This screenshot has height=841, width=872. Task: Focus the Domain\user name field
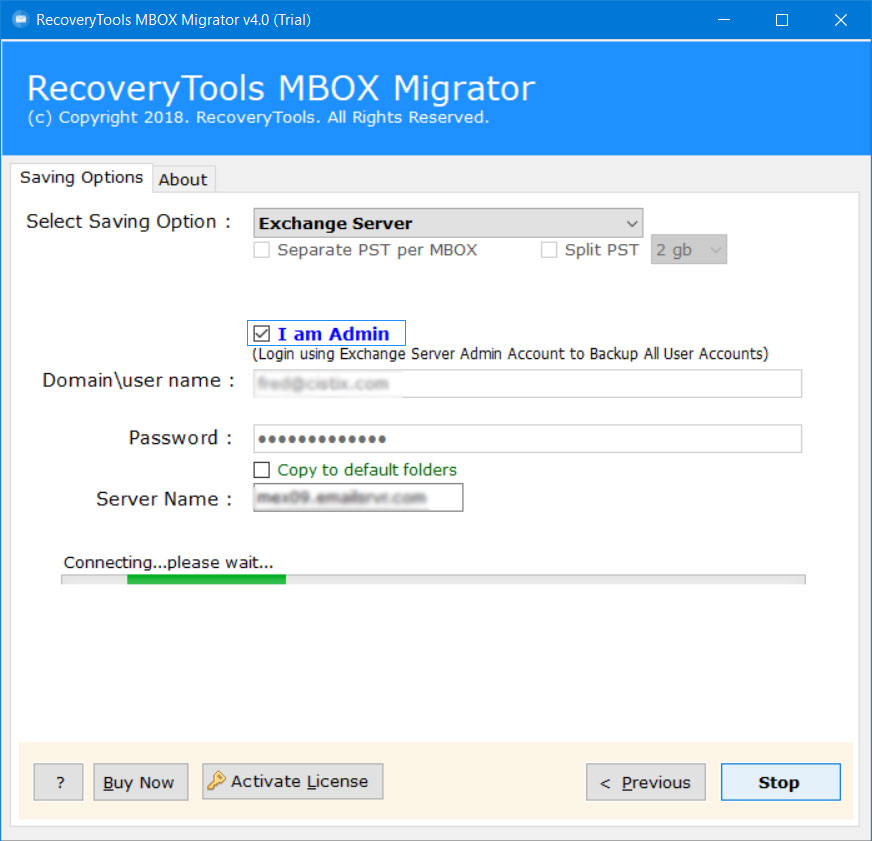tap(527, 384)
